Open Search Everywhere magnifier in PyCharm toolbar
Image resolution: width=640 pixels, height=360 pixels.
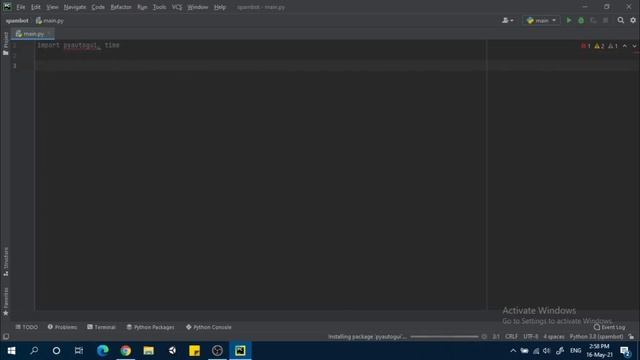(x=620, y=20)
